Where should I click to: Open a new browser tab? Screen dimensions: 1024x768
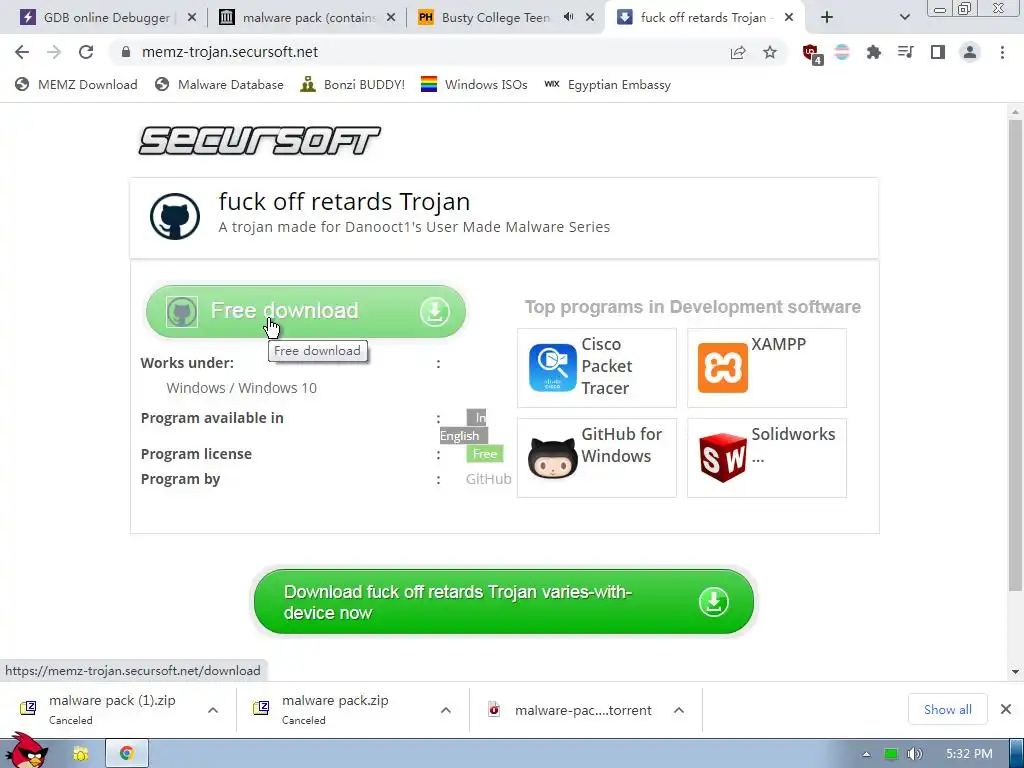click(x=827, y=18)
